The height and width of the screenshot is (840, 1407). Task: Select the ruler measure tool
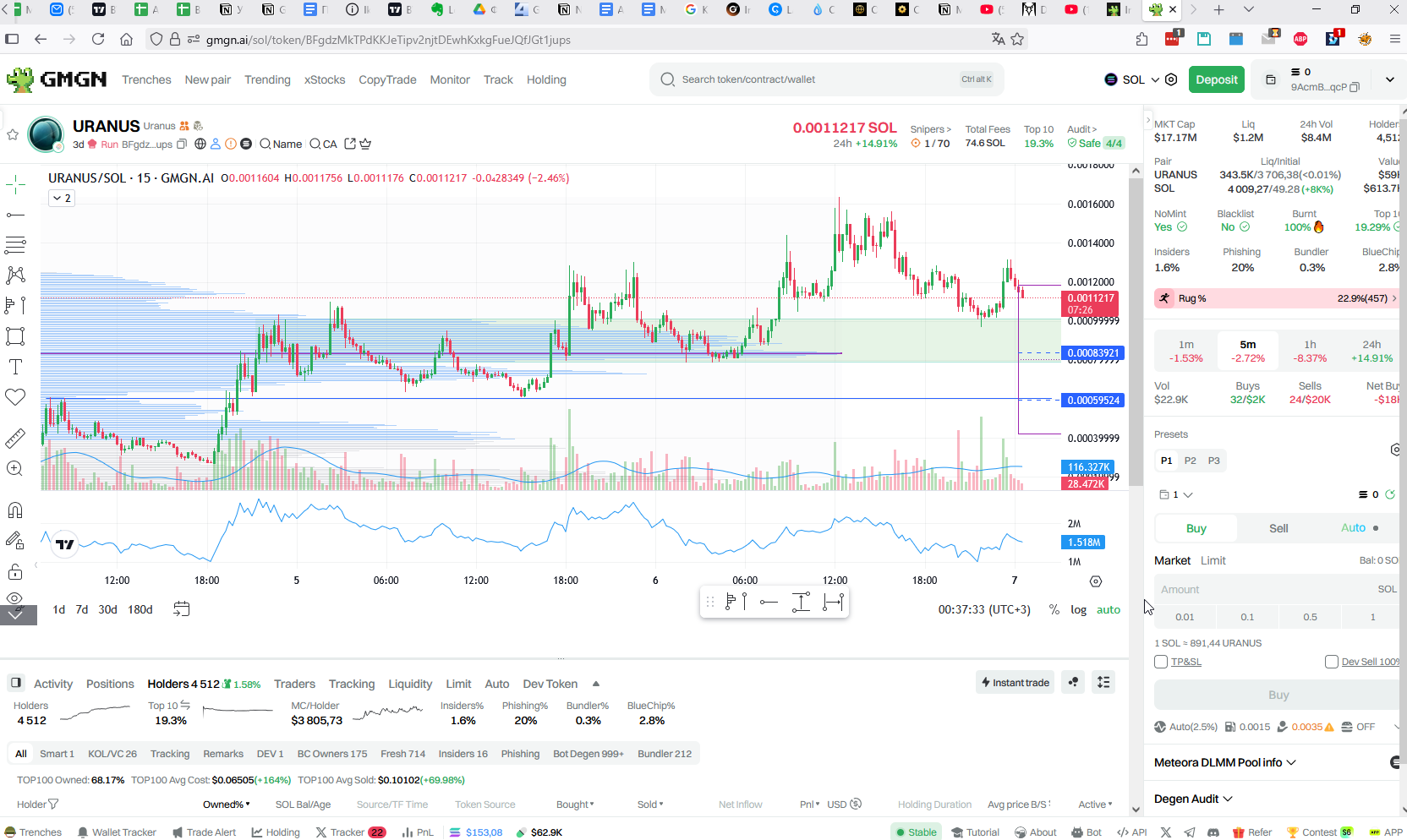point(15,439)
